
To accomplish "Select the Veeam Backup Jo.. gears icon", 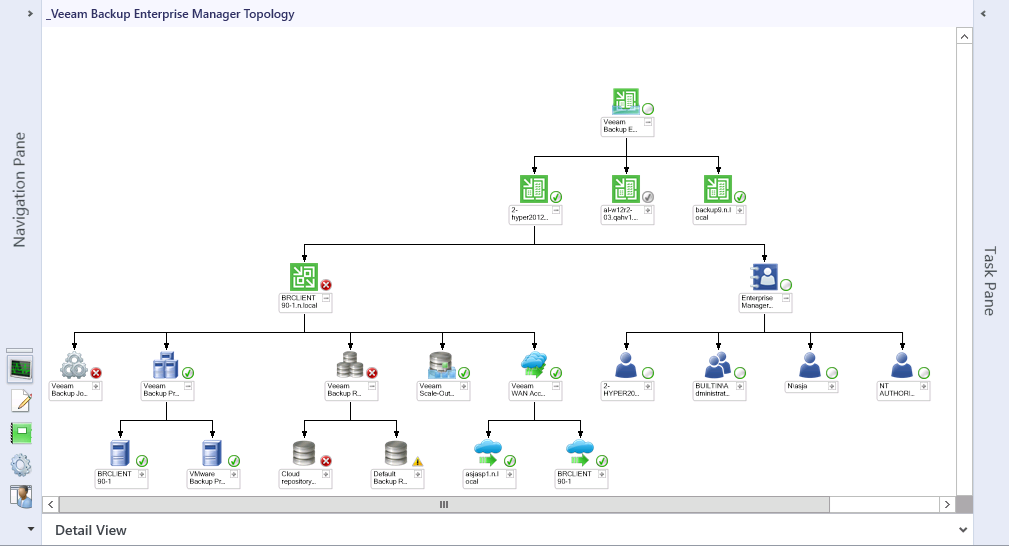I will click(x=74, y=366).
